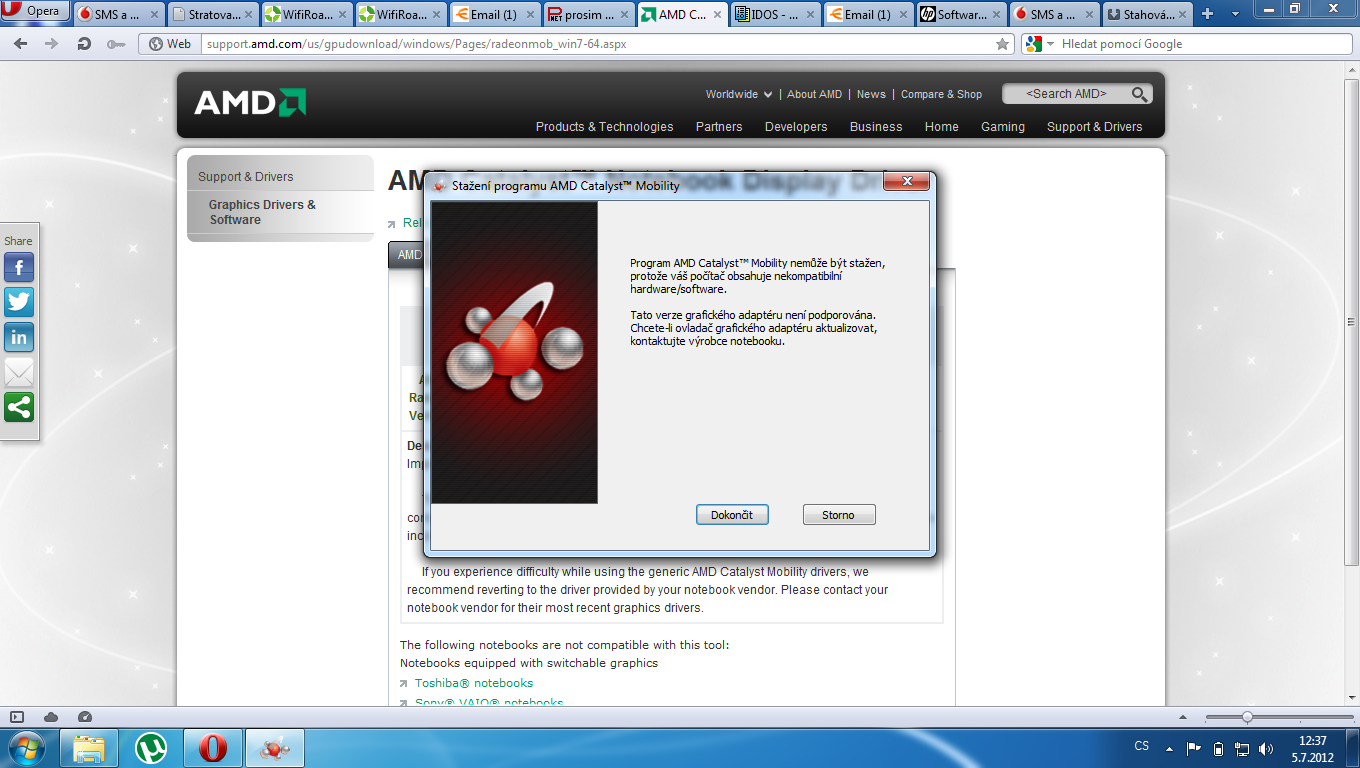Click the volume speaker icon in tray
The image size is (1360, 768).
click(x=1267, y=748)
